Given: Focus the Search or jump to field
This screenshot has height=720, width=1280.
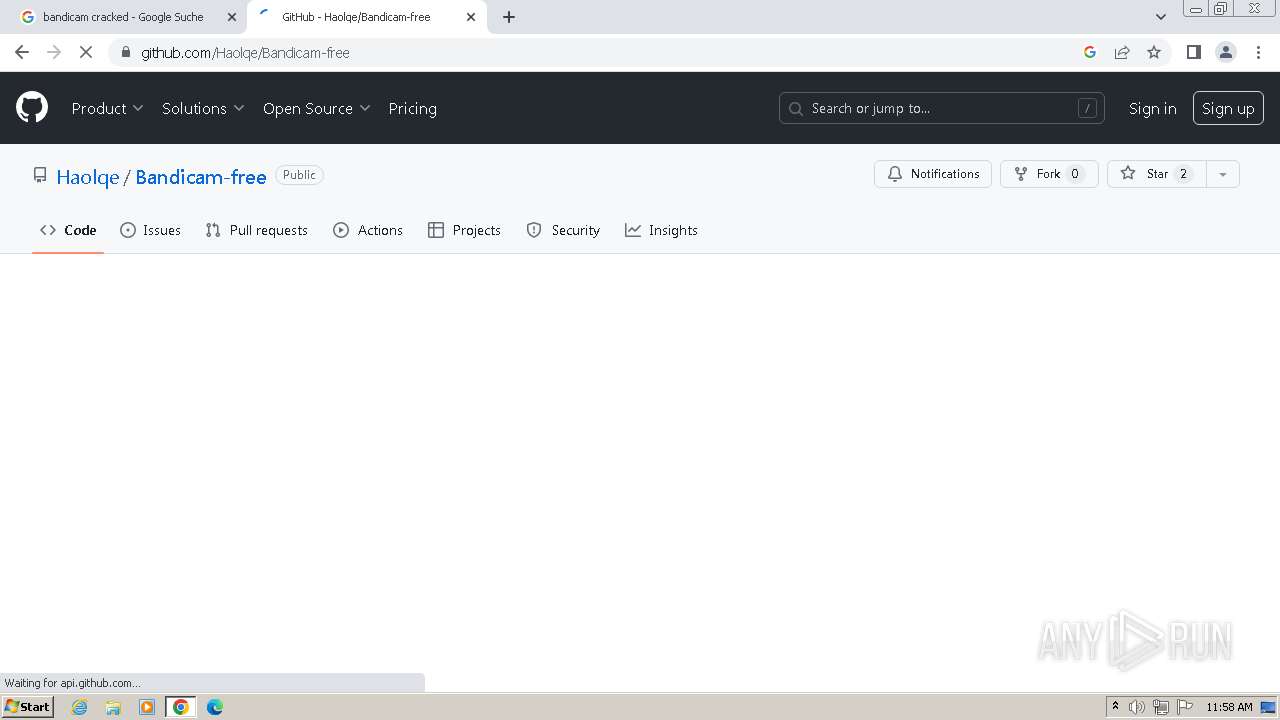Looking at the screenshot, I should [941, 108].
